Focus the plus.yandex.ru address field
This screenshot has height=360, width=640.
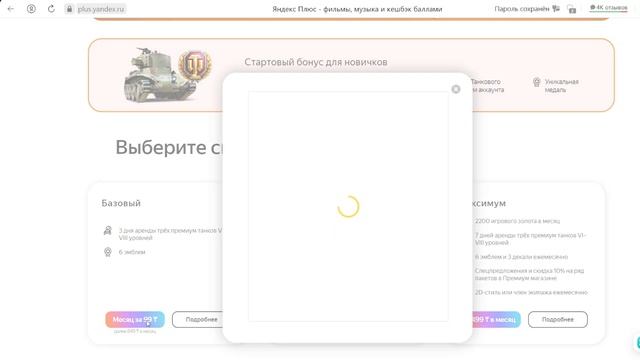[101, 9]
